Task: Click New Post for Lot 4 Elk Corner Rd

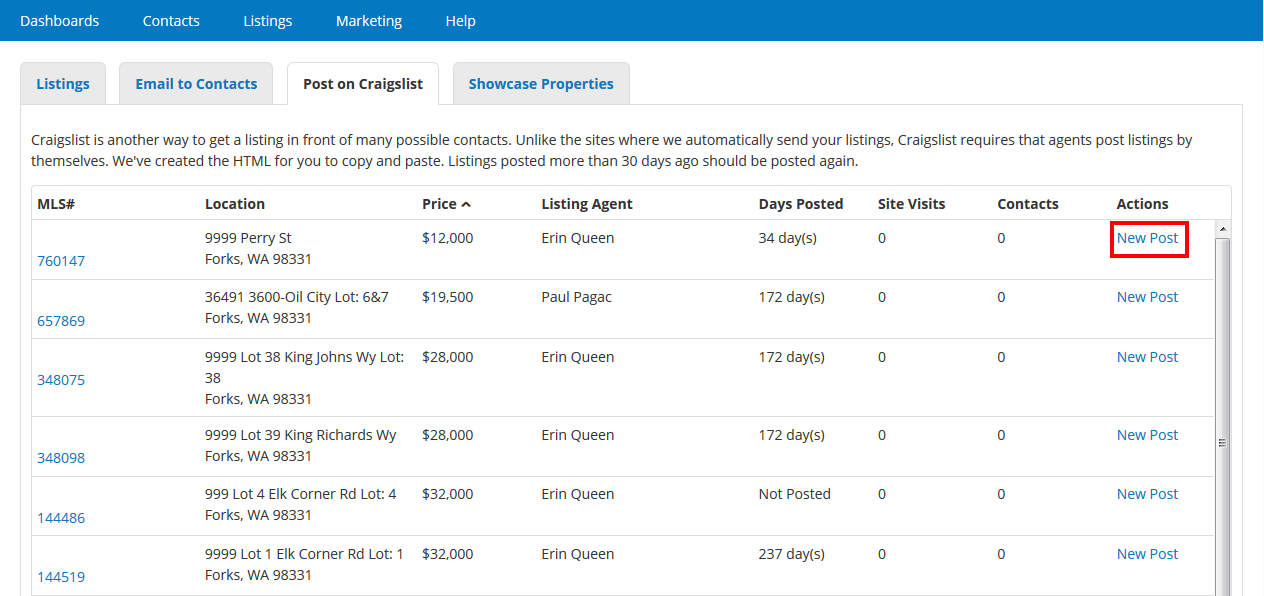Action: coord(1148,494)
